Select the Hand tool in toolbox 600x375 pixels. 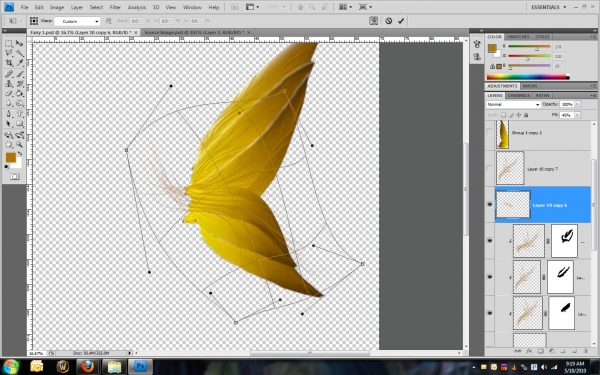click(8, 145)
